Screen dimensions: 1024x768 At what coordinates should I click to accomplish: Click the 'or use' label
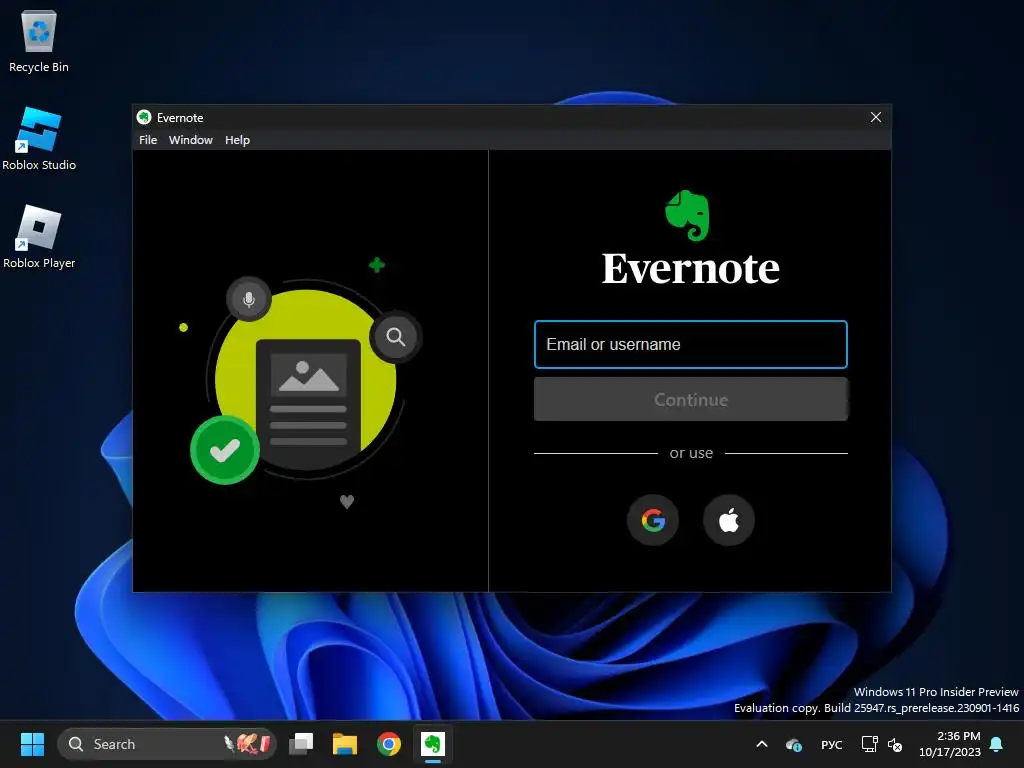point(691,453)
